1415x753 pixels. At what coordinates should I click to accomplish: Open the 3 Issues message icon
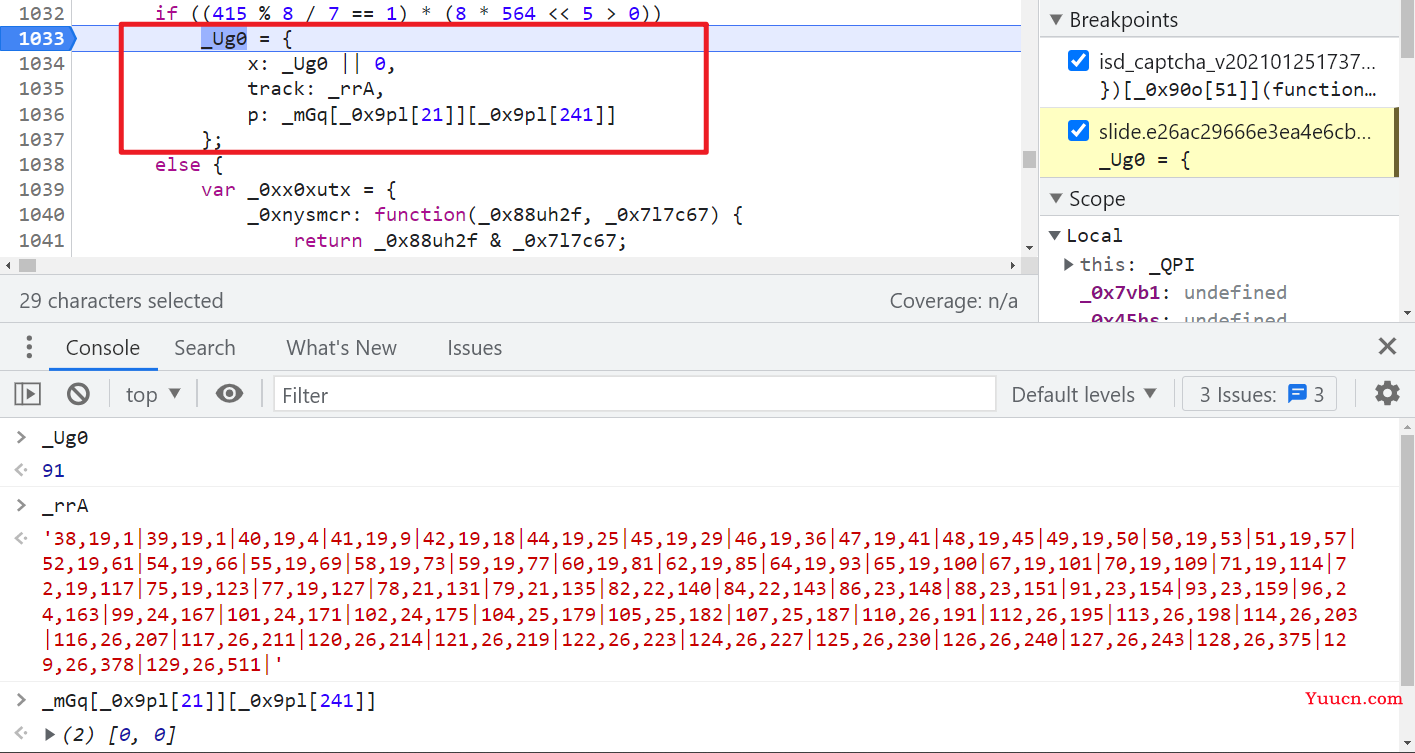[1297, 394]
